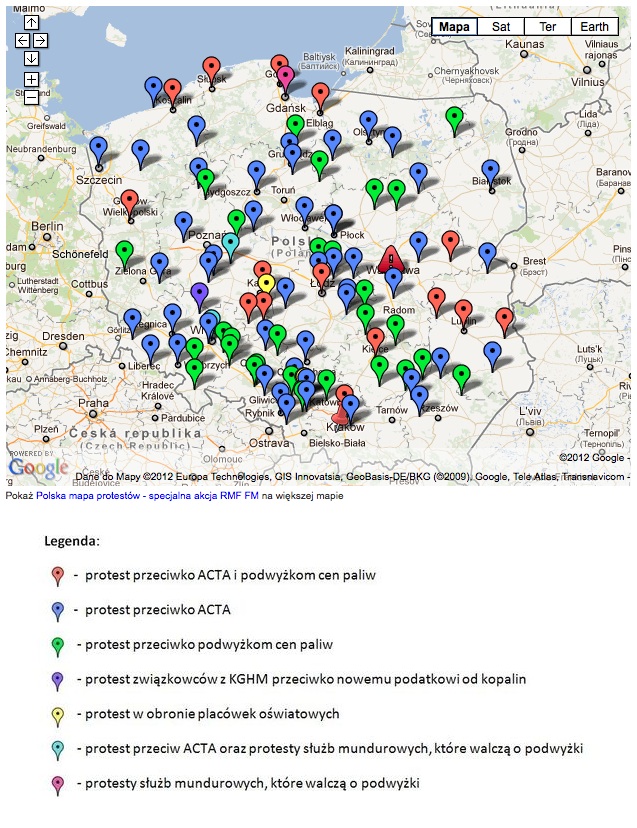Select the blue marker at Olsztyn
The width and height of the screenshot is (637, 828).
pyautogui.click(x=369, y=124)
